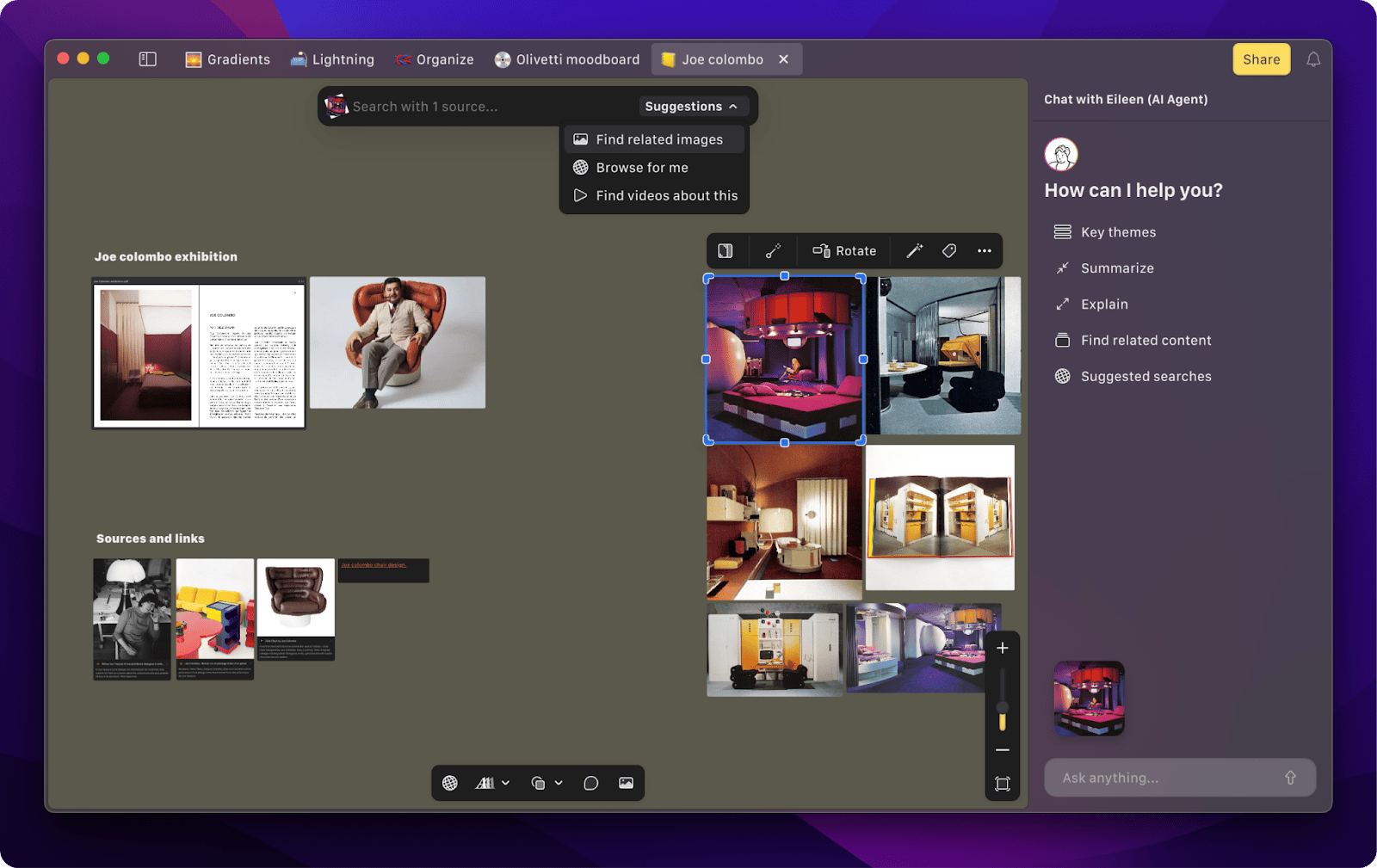Expand the shapes dropdown arrow
This screenshot has width=1377, height=868.
(x=559, y=783)
